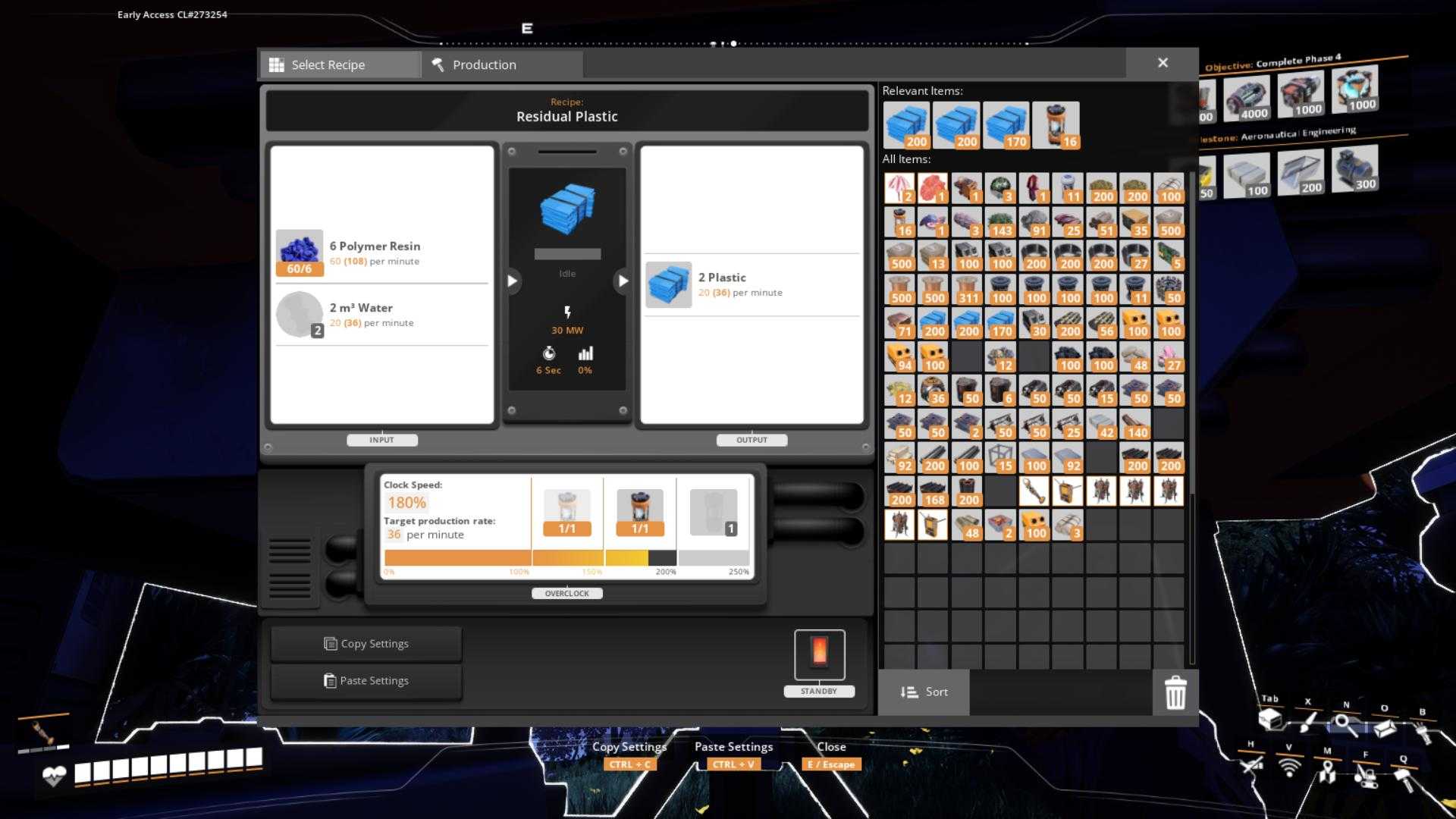Click the Copy Settings button
Viewport: 1456px width, 819px height.
point(366,643)
